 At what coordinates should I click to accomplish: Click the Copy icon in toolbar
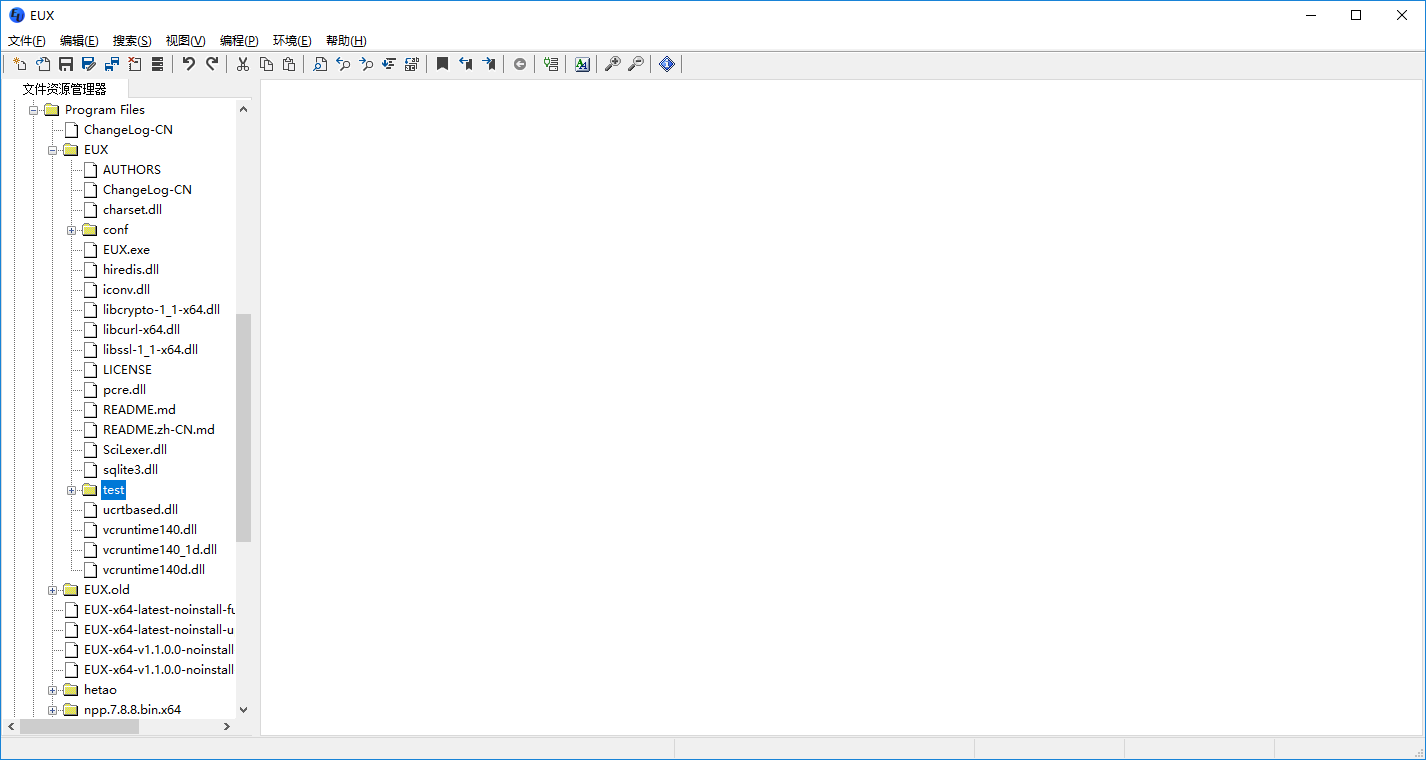266,64
